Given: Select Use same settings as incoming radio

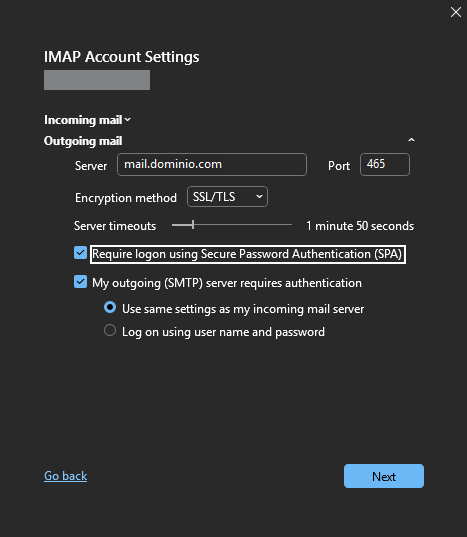Looking at the screenshot, I should click(110, 307).
